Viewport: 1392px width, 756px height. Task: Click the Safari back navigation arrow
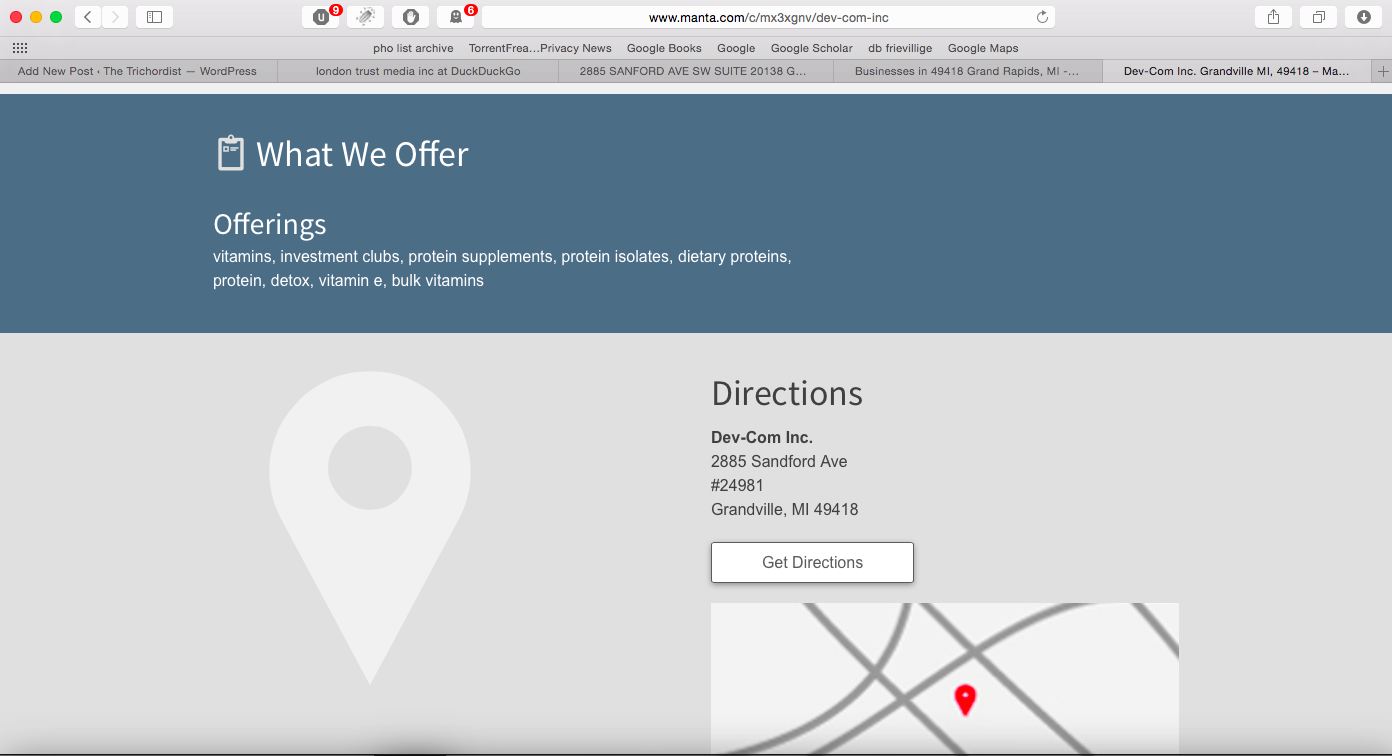(88, 17)
